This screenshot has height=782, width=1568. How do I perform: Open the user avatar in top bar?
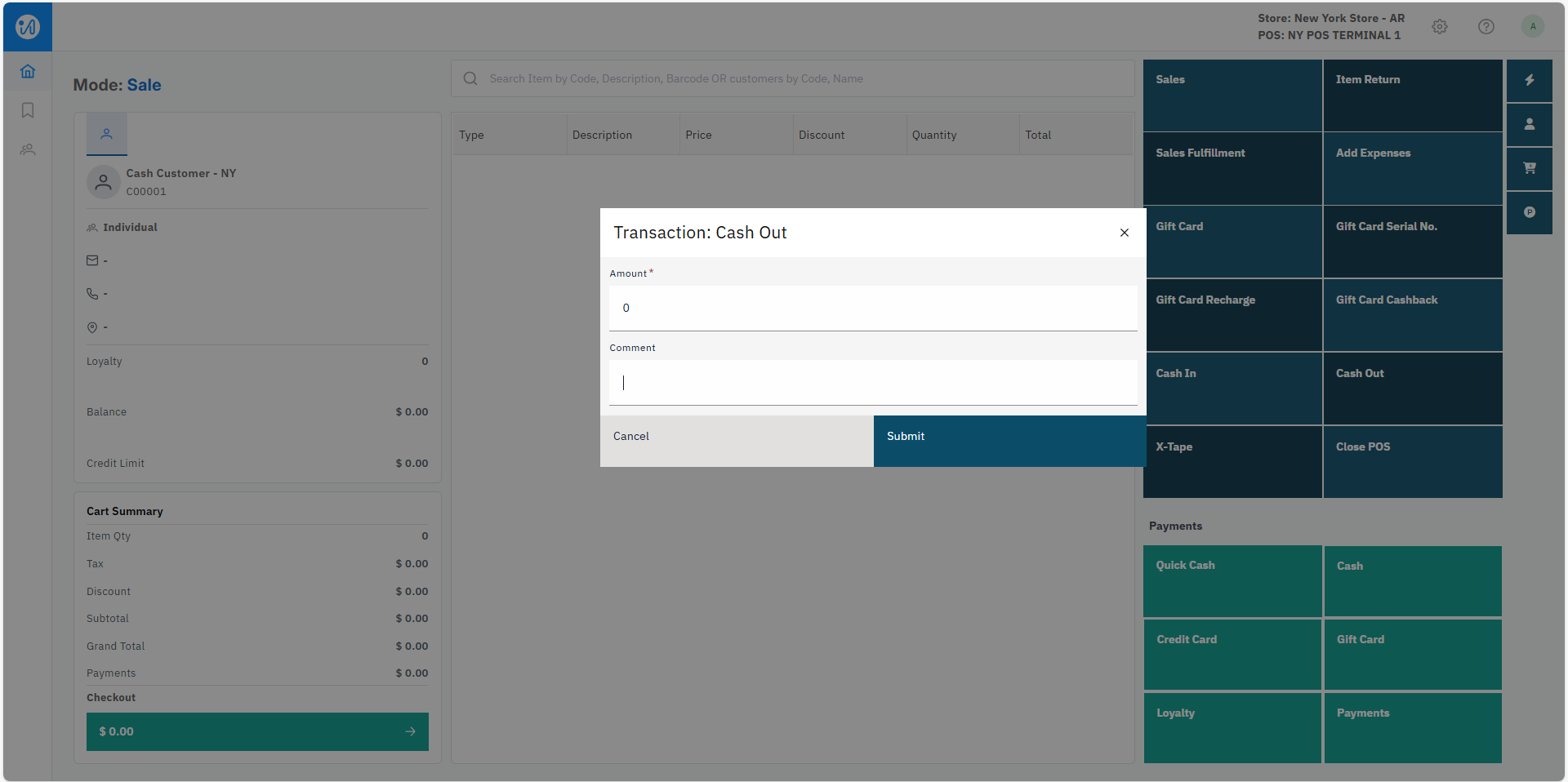(x=1532, y=26)
